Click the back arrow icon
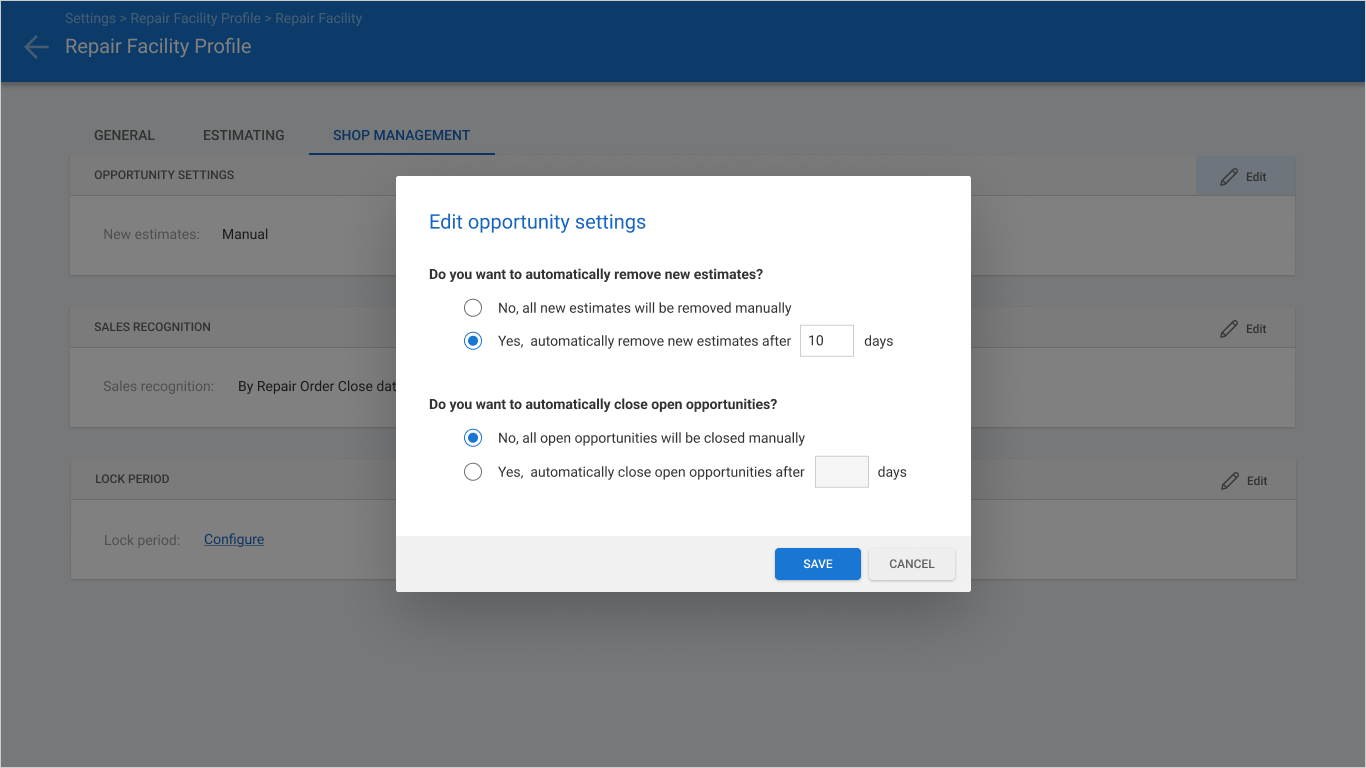This screenshot has width=1366, height=768. [36, 47]
